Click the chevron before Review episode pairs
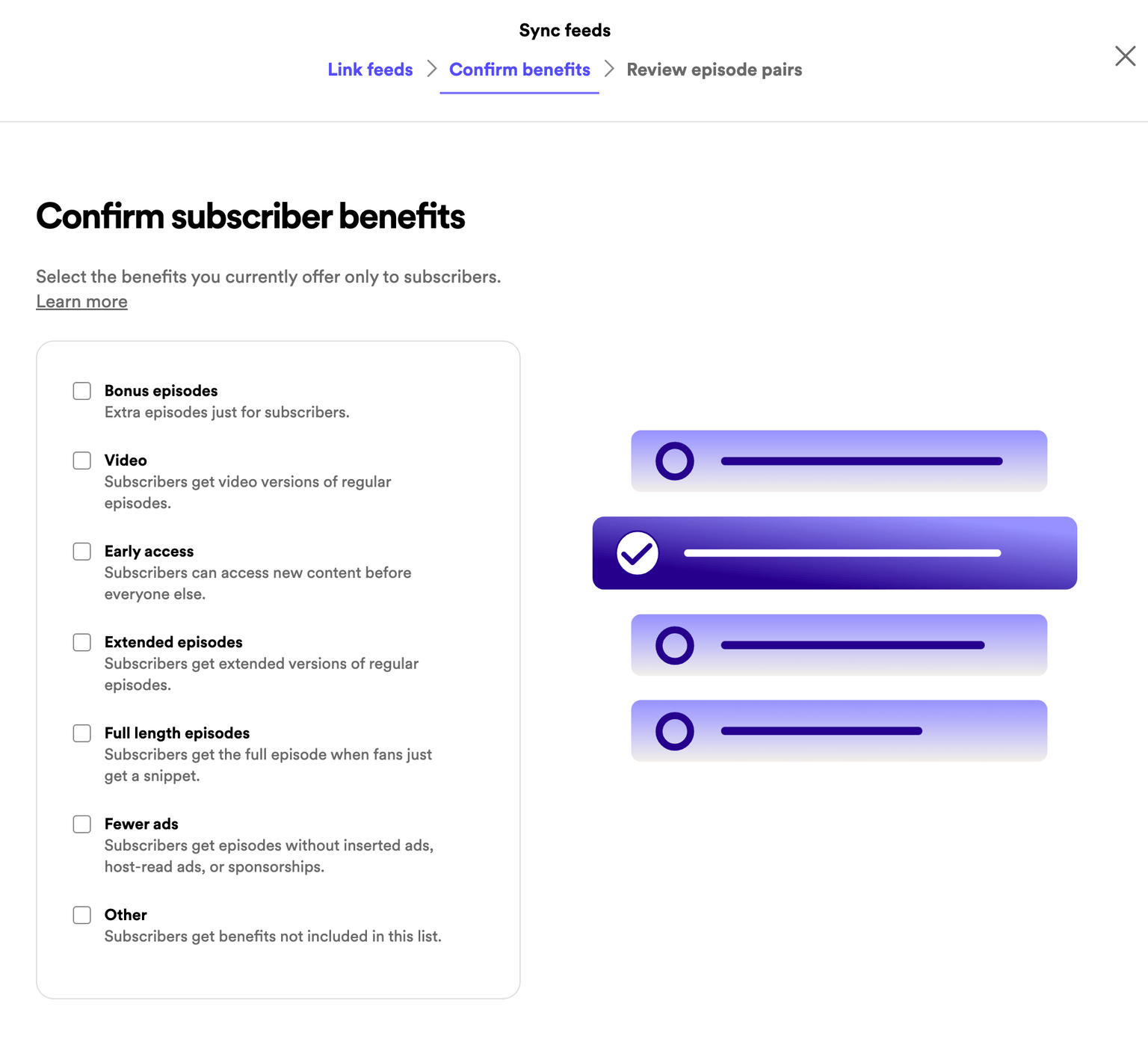 609,69
